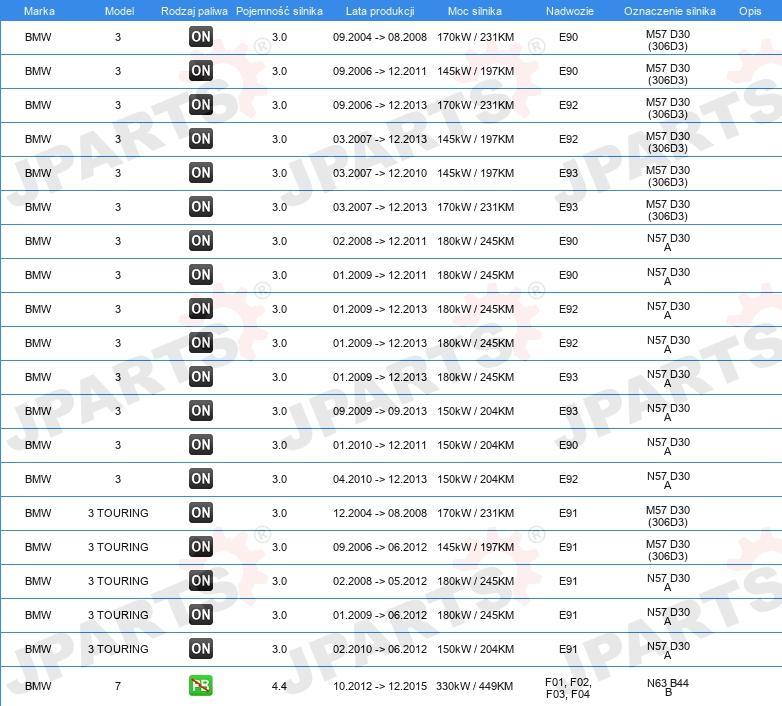Select the date cell 10.2012 -> 12.2015

pyautogui.click(x=380, y=686)
